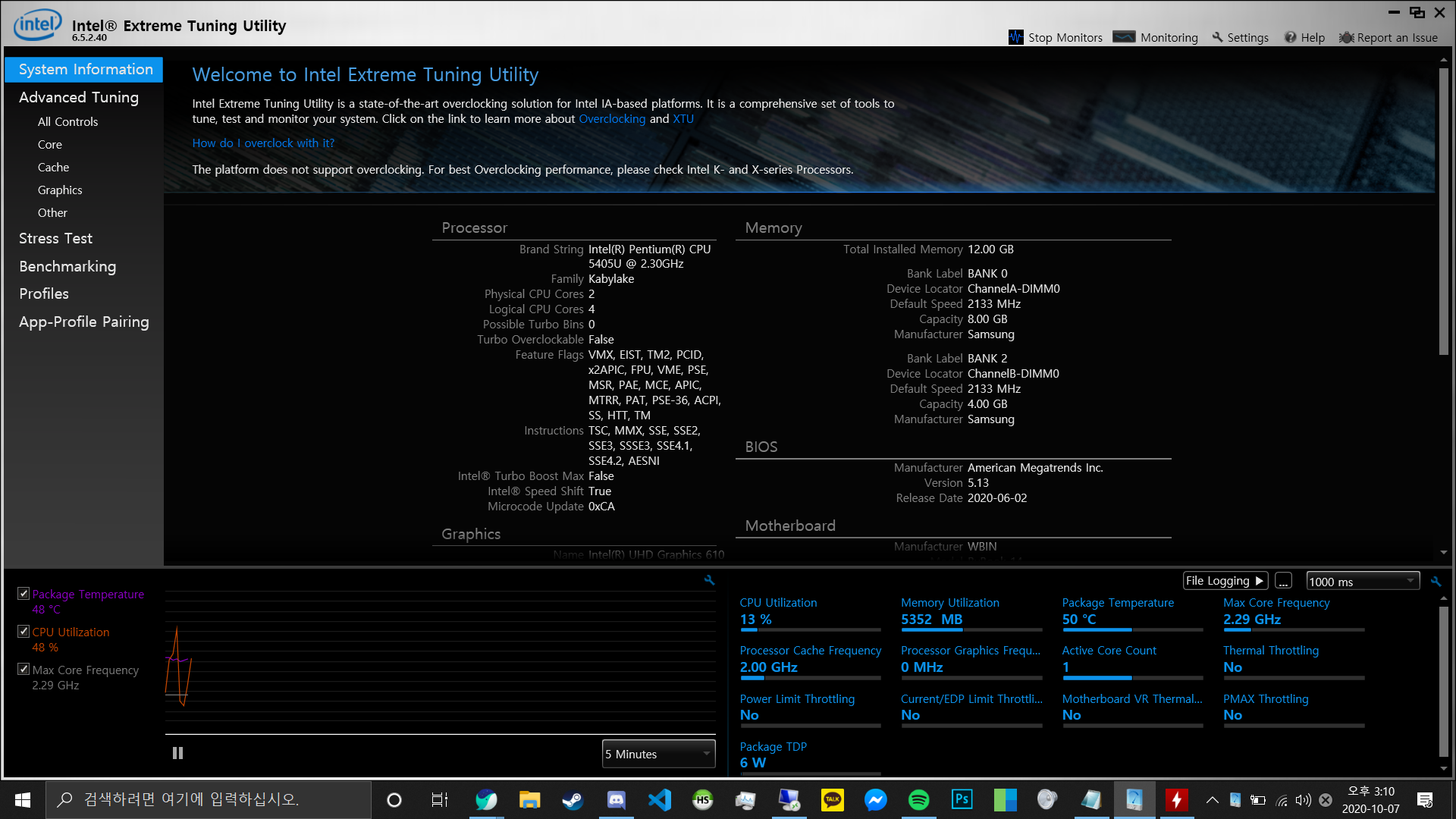This screenshot has height=819, width=1456.
Task: Click the PMAX Throttling tile
Action: [x=1293, y=709]
